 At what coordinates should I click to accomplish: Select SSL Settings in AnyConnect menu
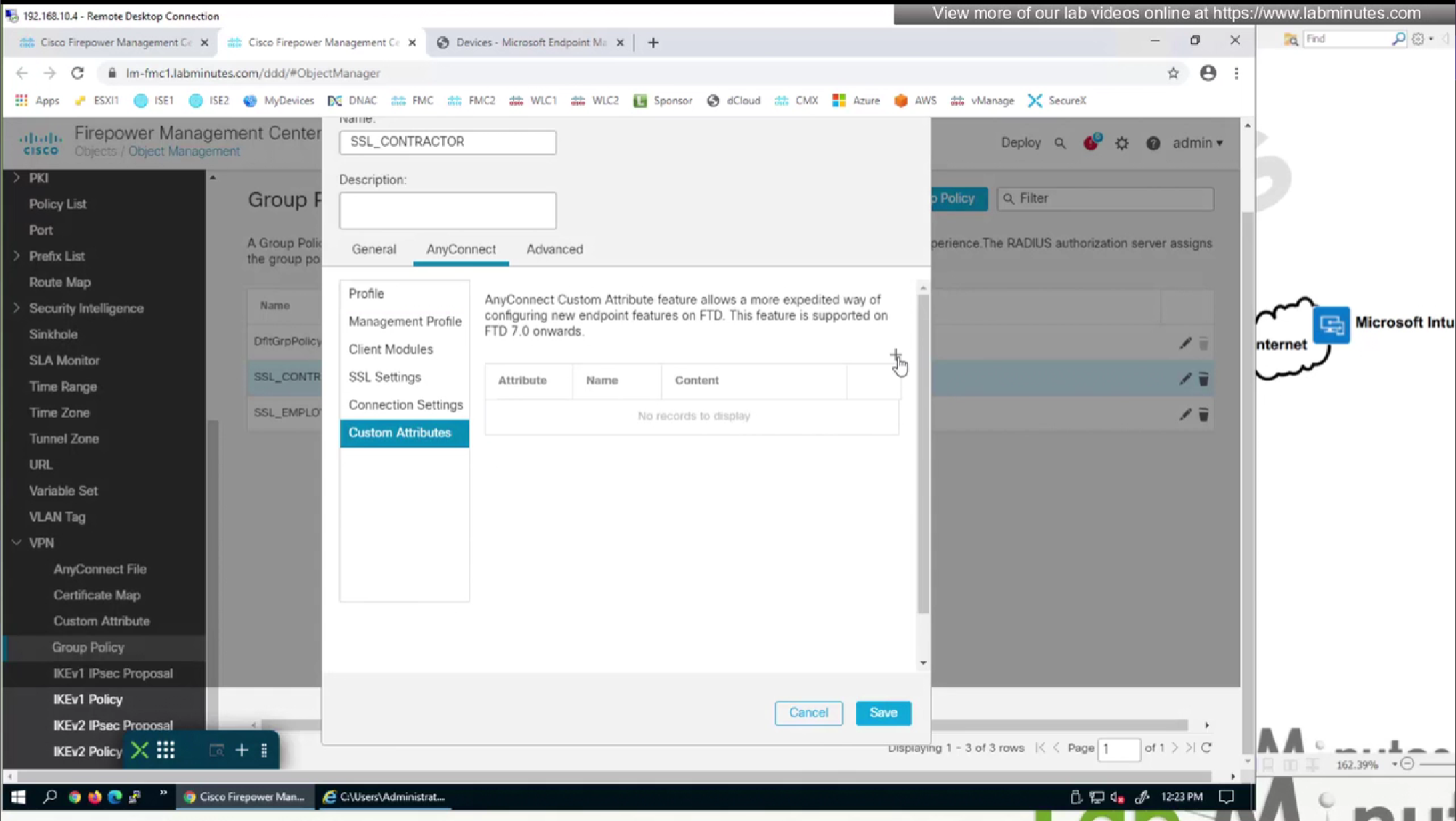click(x=385, y=377)
